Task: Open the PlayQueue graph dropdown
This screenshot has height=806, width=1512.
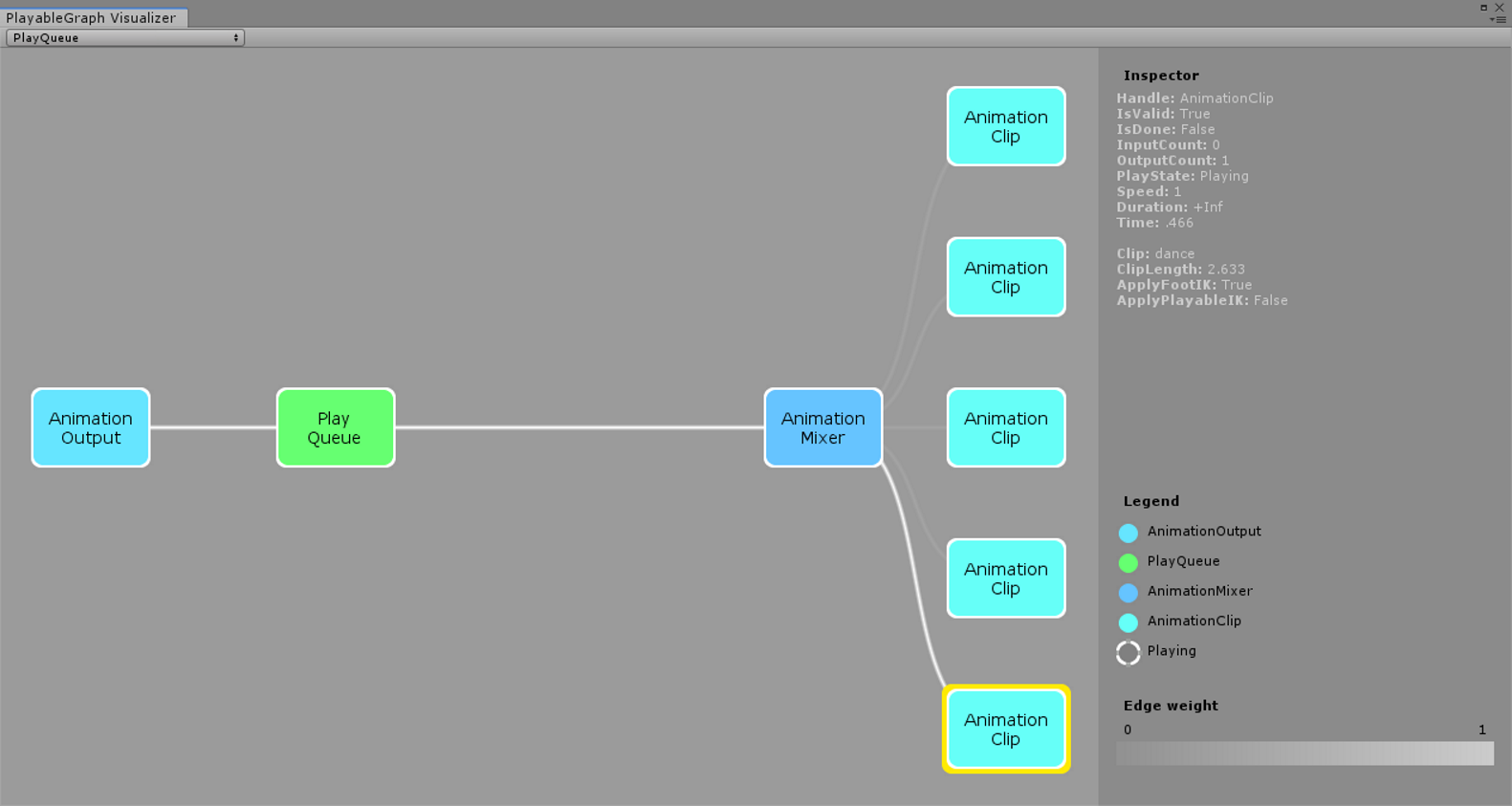Action: point(125,37)
